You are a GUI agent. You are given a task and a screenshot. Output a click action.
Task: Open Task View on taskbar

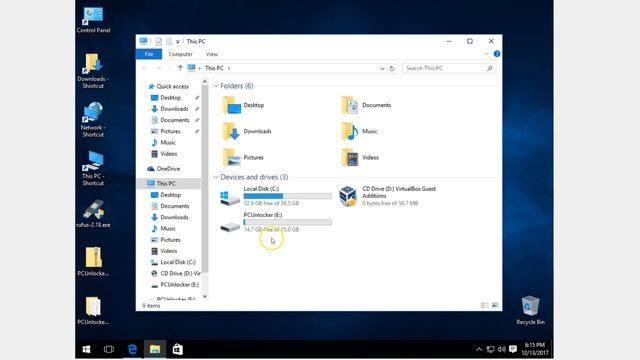[x=109, y=349]
